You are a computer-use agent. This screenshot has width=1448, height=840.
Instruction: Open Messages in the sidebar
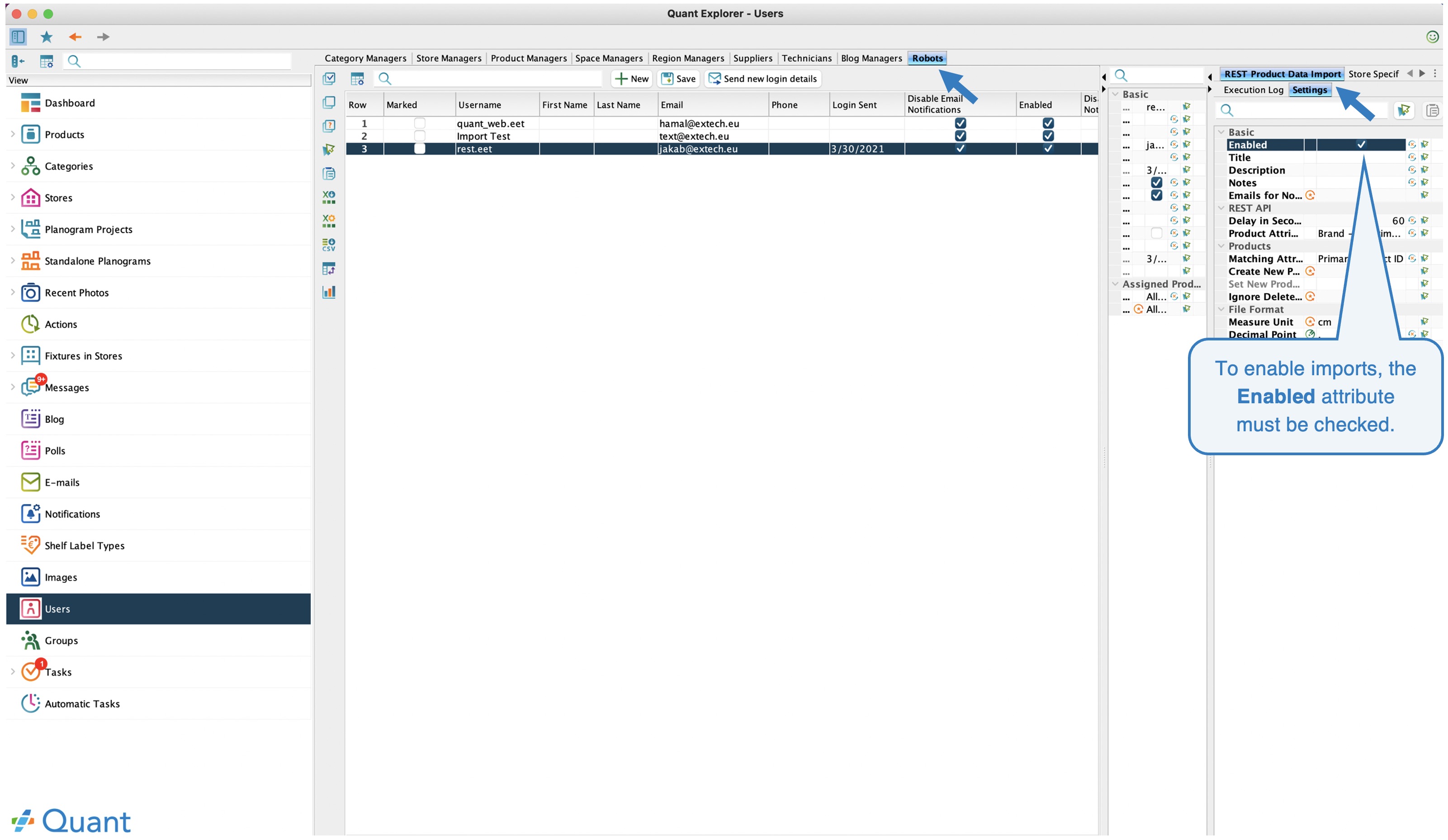pos(158,387)
